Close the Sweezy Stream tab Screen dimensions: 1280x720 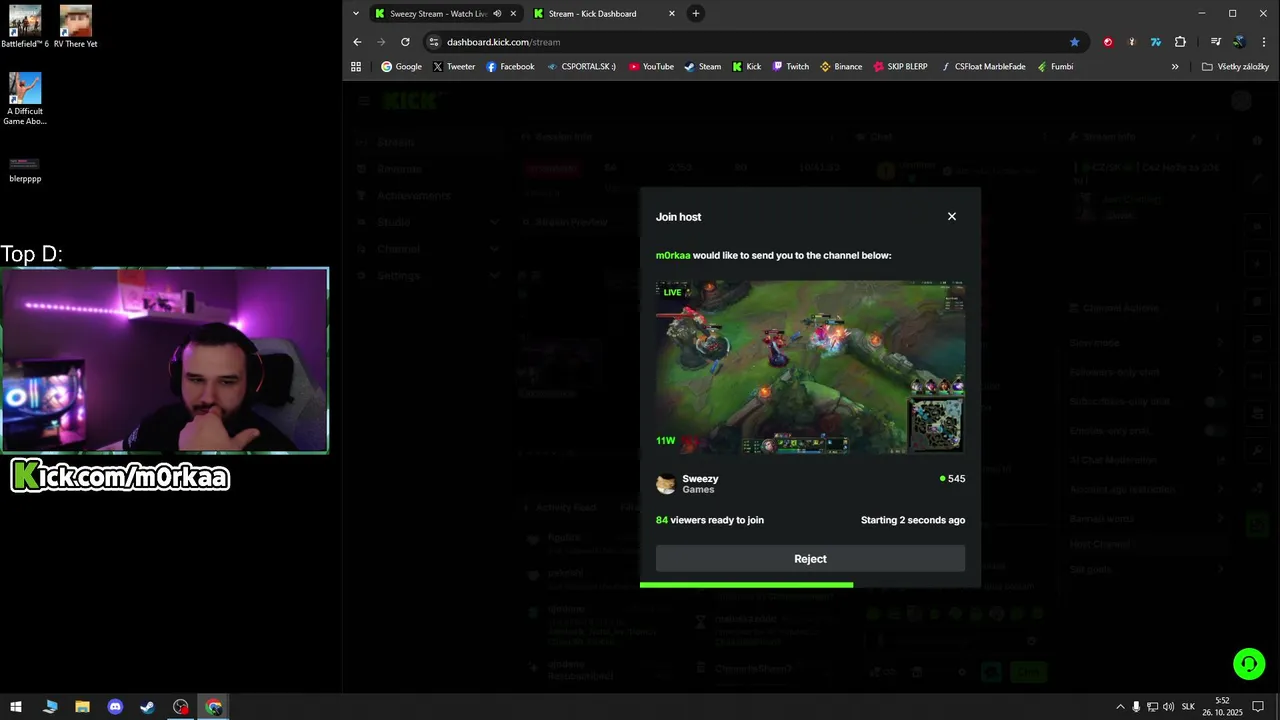pos(513,14)
